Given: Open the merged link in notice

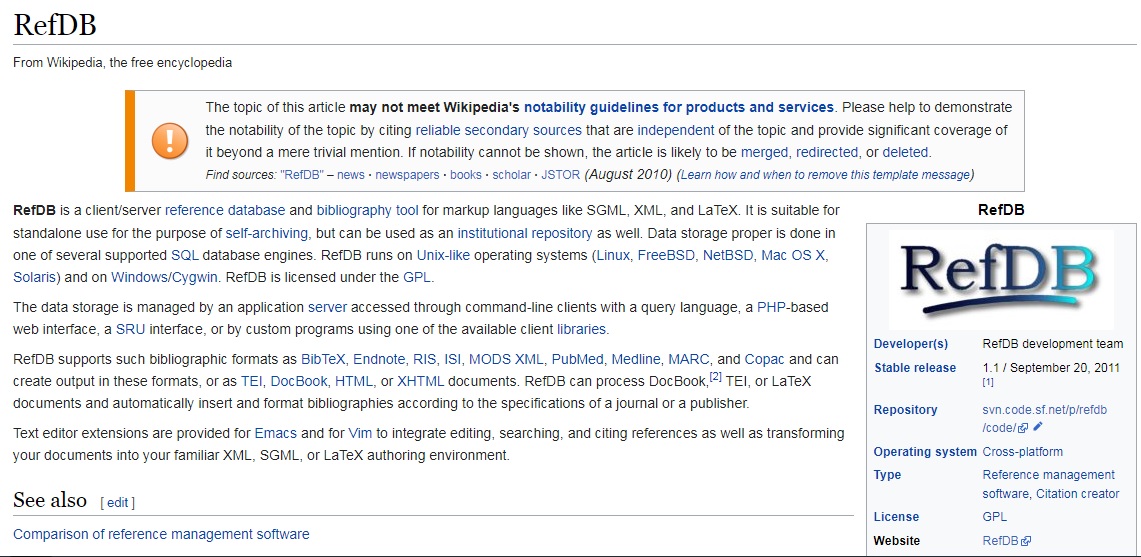Looking at the screenshot, I should (x=764, y=153).
